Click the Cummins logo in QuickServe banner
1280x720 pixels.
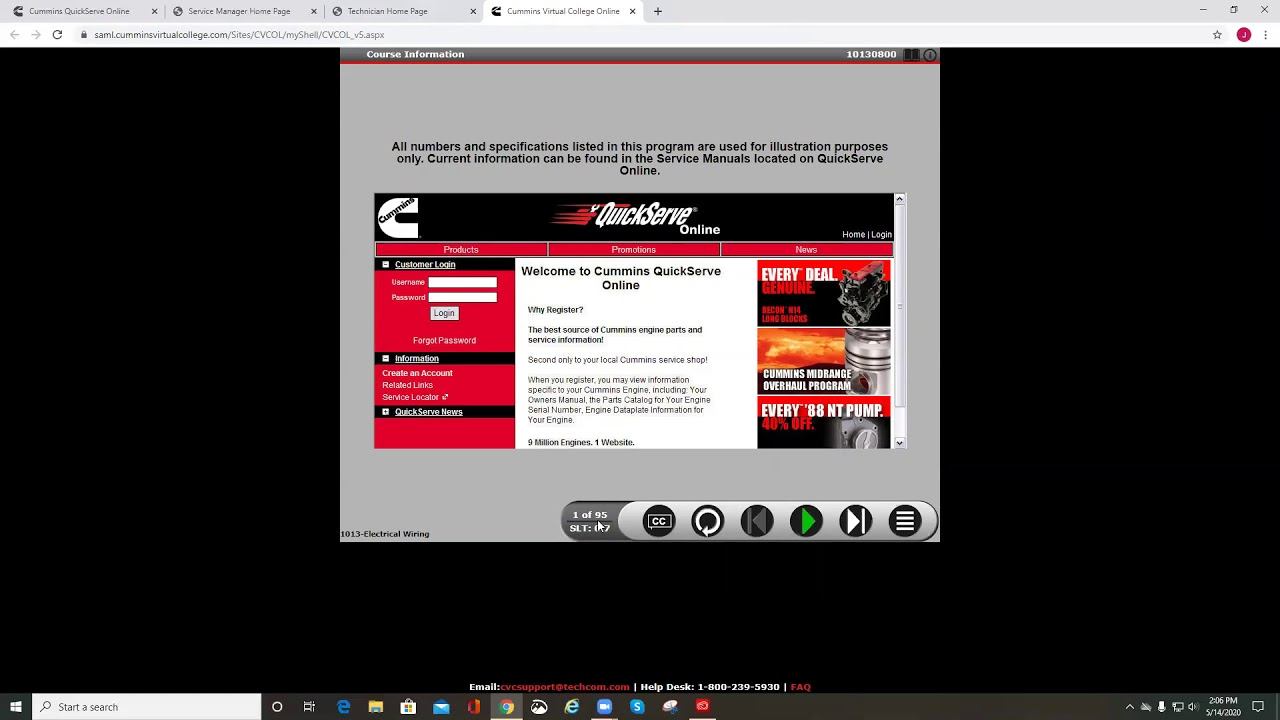[x=398, y=217]
